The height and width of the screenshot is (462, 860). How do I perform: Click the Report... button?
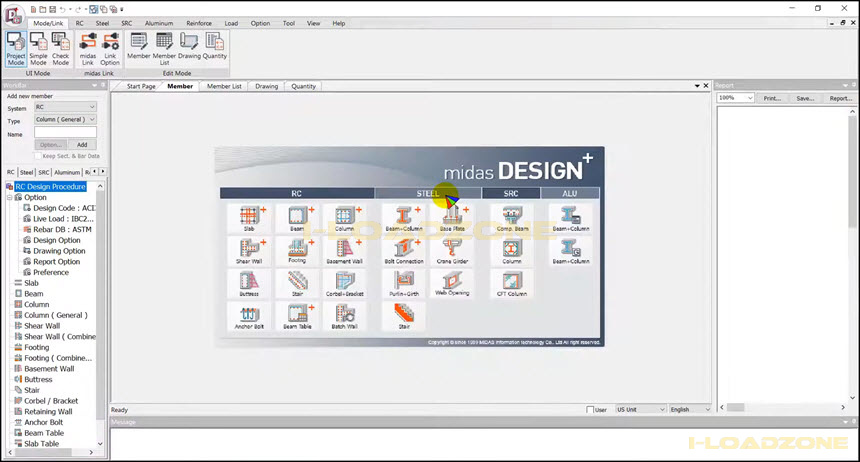840,98
